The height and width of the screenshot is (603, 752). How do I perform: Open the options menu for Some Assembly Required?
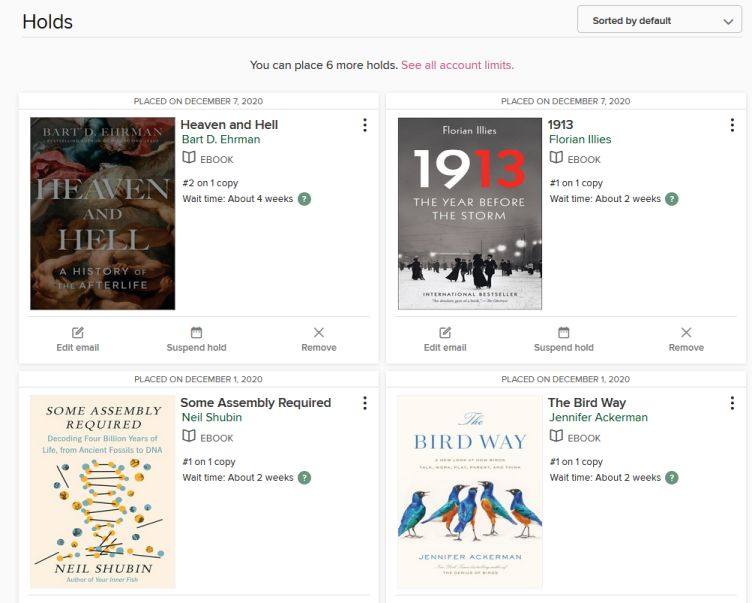coord(365,403)
